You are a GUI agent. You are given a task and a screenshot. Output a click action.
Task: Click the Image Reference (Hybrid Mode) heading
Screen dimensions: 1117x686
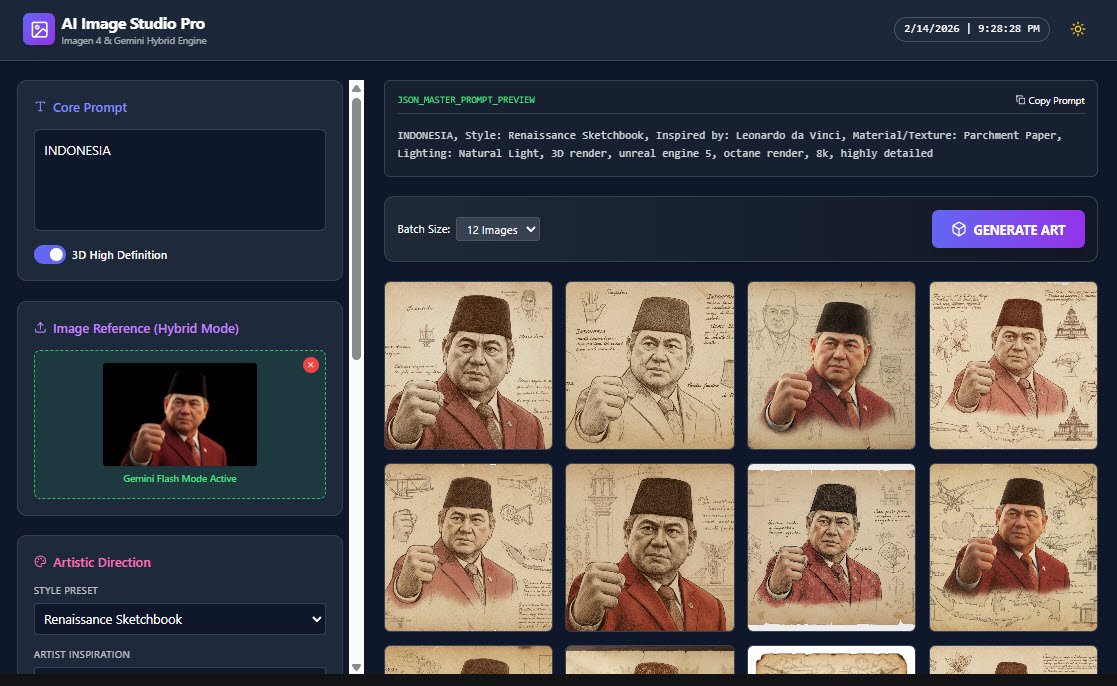145,328
